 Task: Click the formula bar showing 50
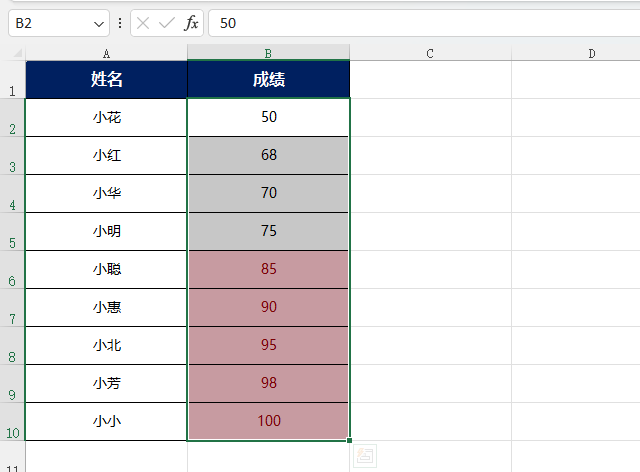pos(424,23)
